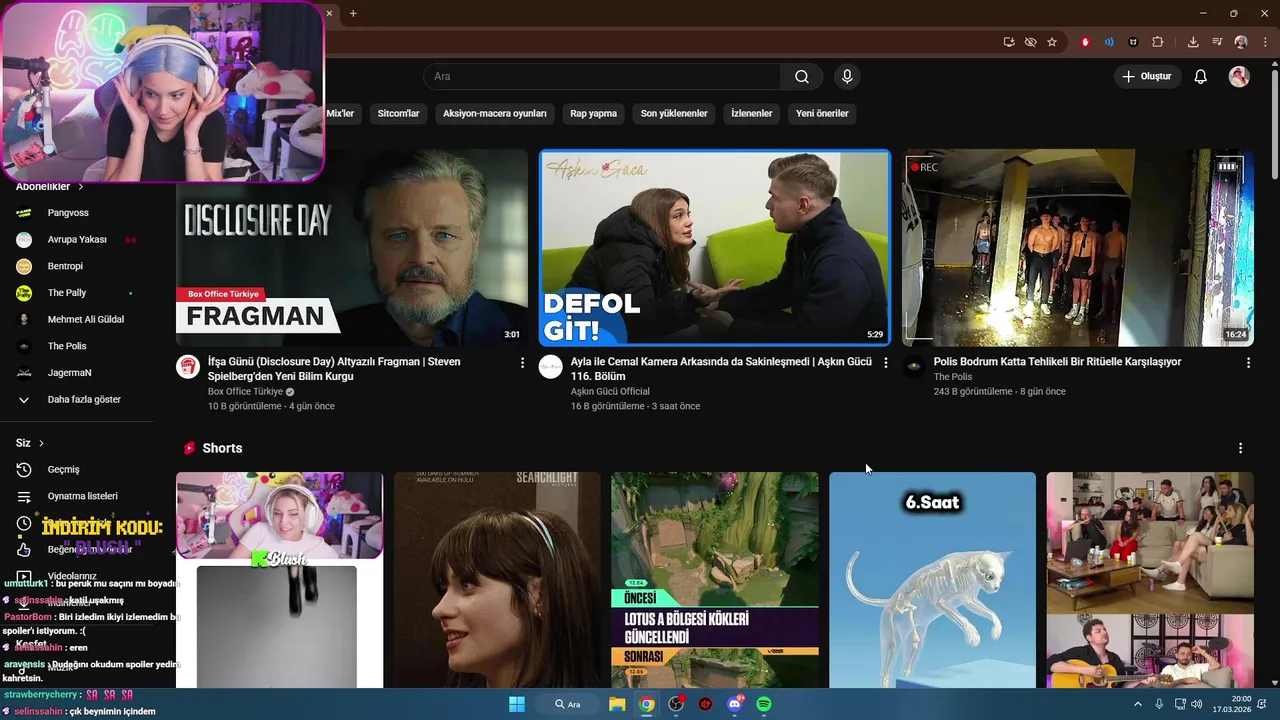Image resolution: width=1280 pixels, height=720 pixels.
Task: Open the Disclosure Day Fragman thumbnail
Action: (x=352, y=248)
